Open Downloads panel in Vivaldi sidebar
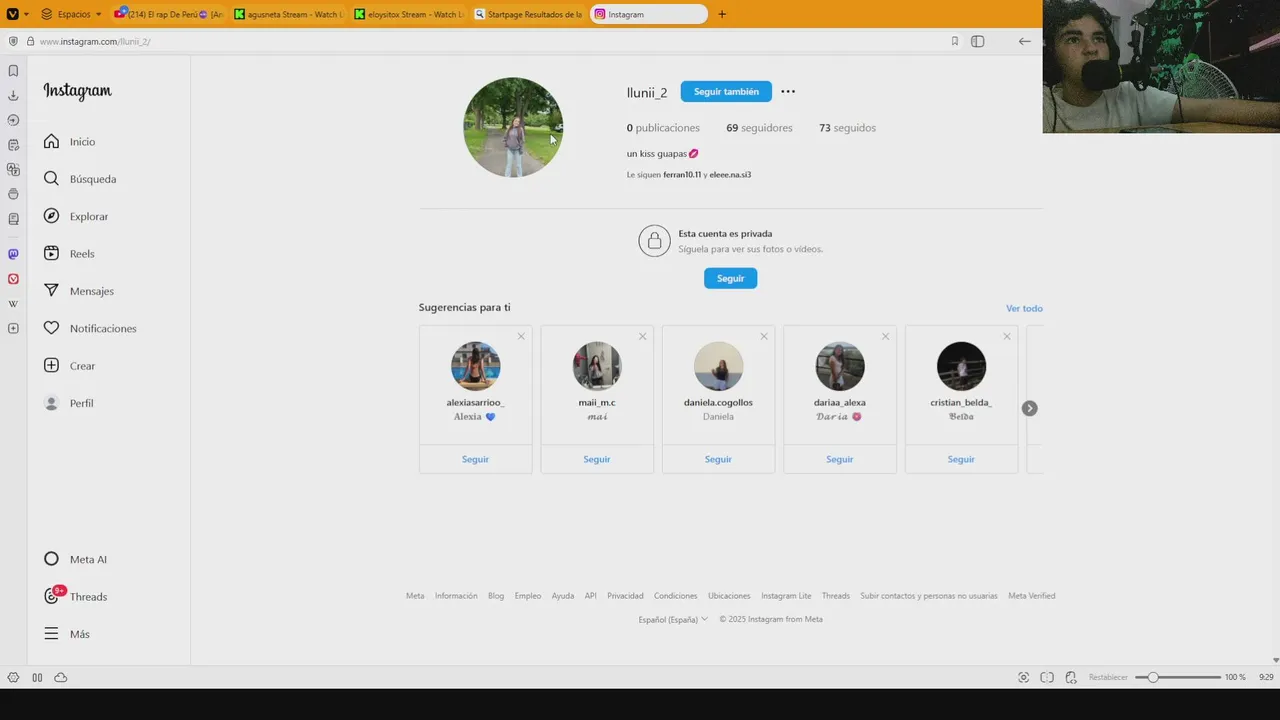 (x=13, y=96)
